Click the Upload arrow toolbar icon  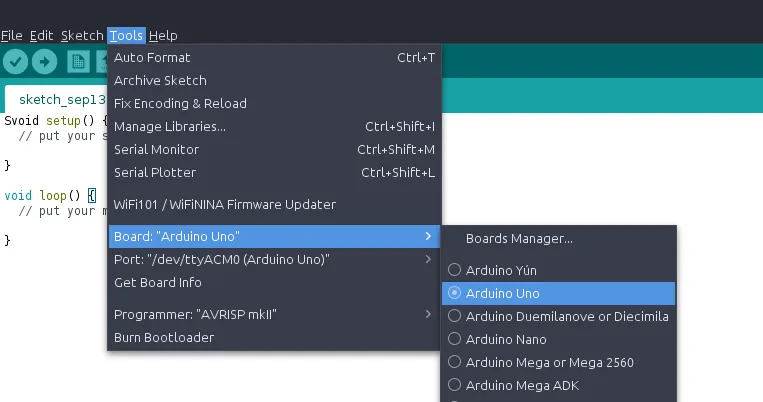click(44, 61)
